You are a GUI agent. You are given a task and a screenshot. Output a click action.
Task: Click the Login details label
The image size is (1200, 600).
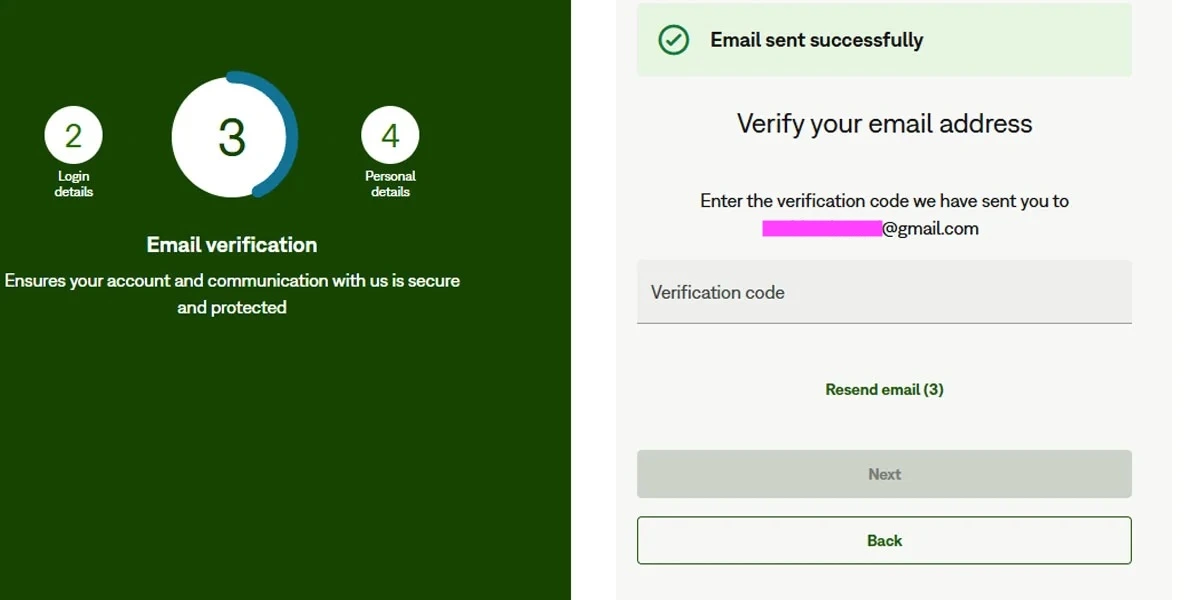click(x=73, y=183)
